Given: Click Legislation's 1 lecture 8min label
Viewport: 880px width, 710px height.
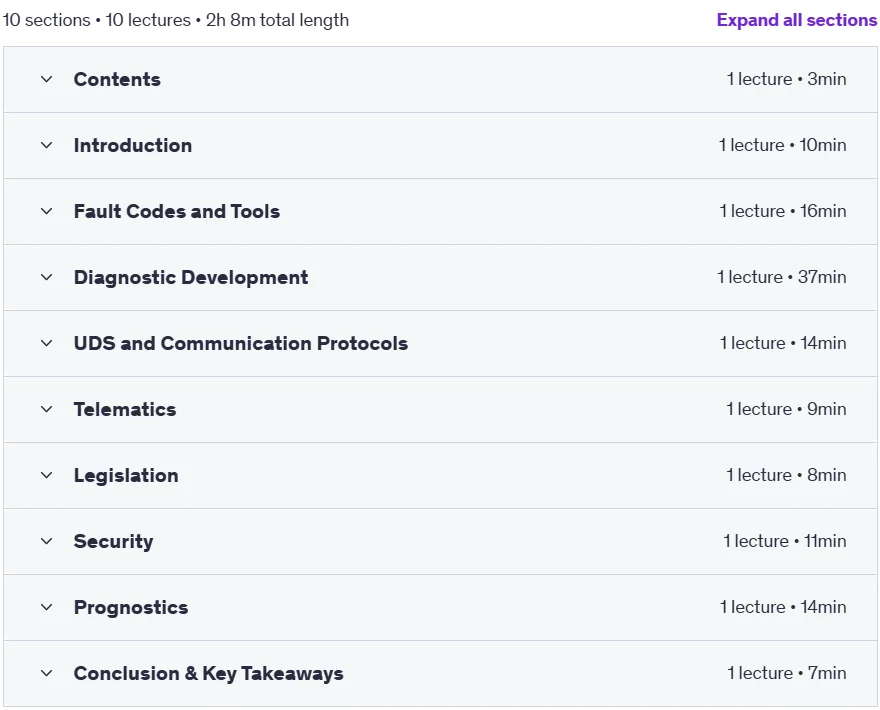Looking at the screenshot, I should click(786, 475).
